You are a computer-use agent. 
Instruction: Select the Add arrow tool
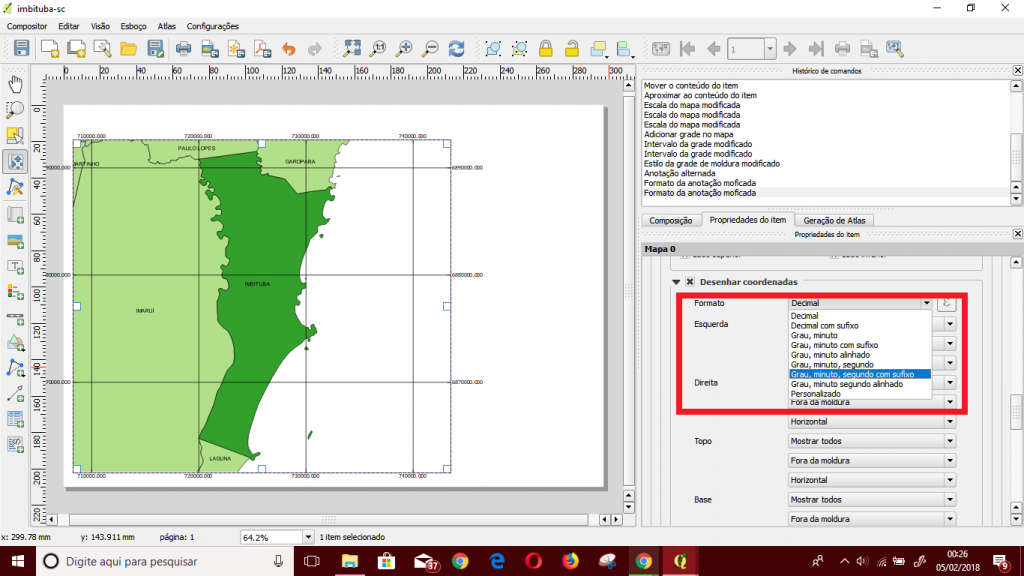coord(15,393)
